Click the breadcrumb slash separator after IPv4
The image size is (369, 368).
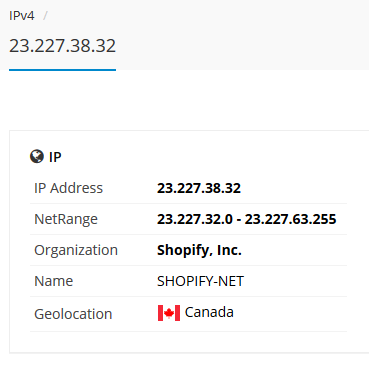click(x=45, y=16)
